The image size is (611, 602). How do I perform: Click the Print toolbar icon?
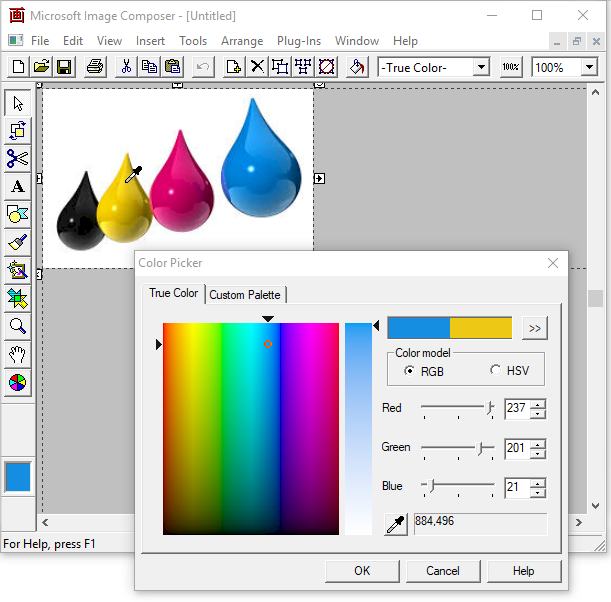click(x=95, y=67)
